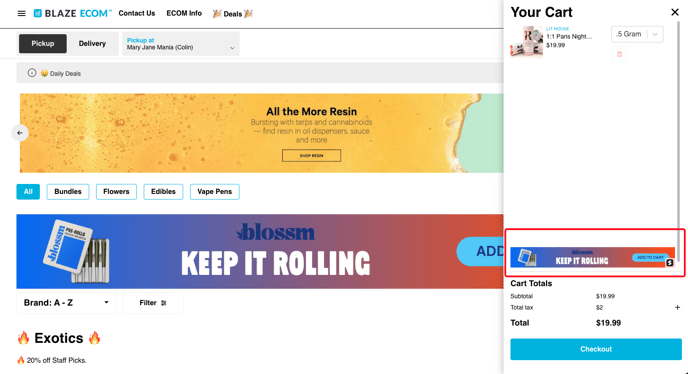
Task: Select the Edibles category tab
Action: (163, 191)
